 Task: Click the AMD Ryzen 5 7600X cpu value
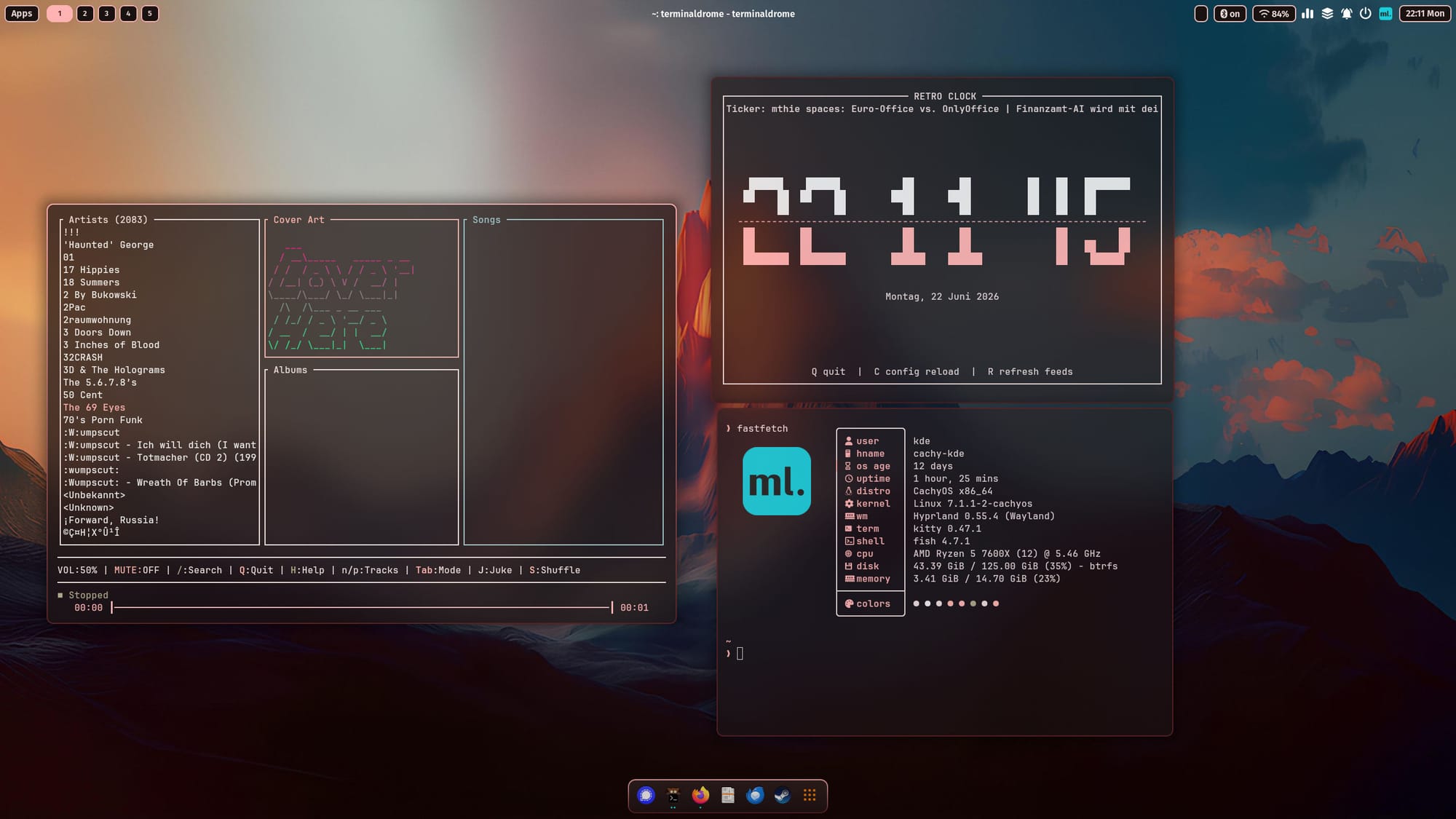[x=1007, y=554]
